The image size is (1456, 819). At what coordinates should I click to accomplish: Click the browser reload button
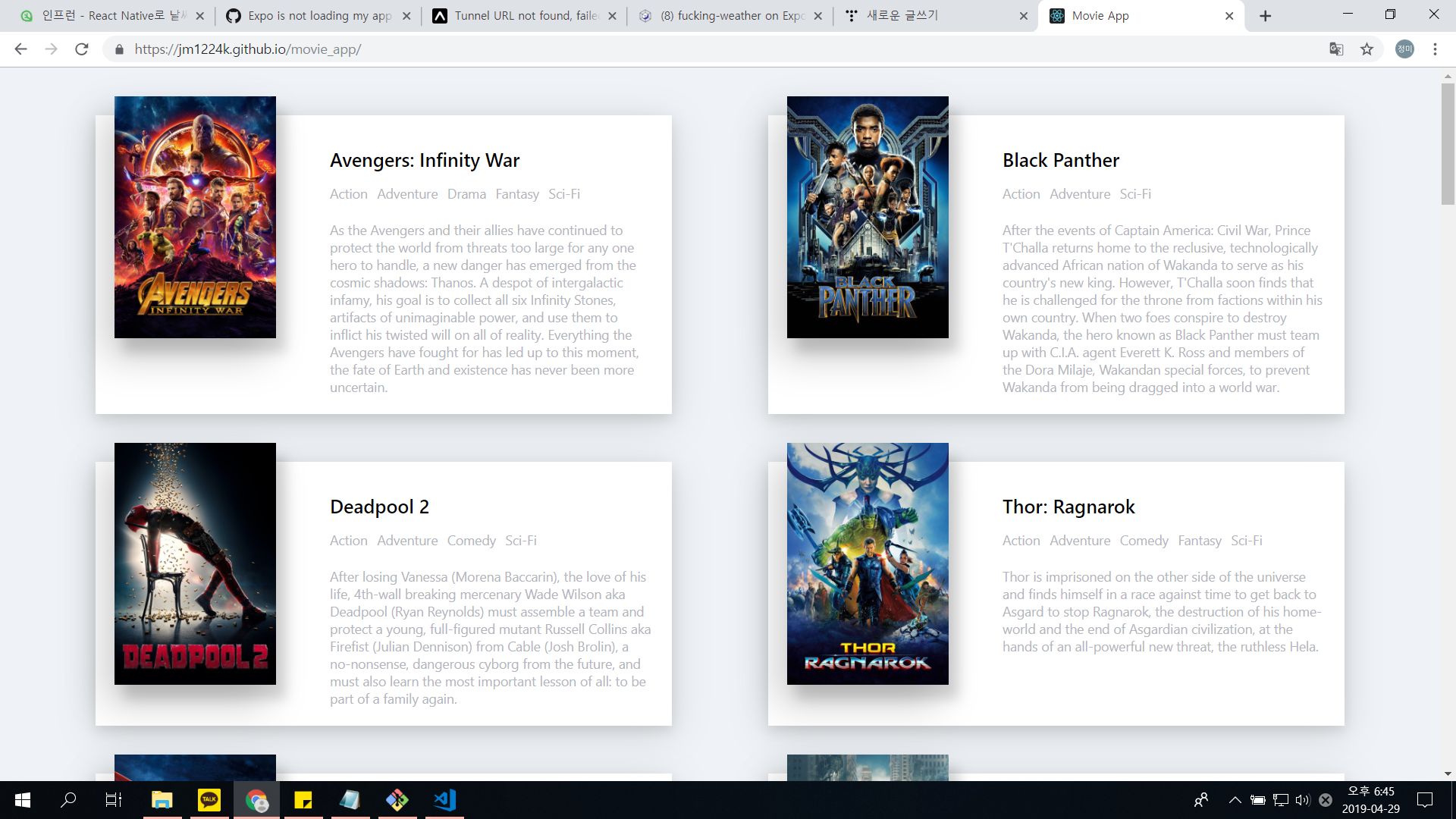[82, 49]
